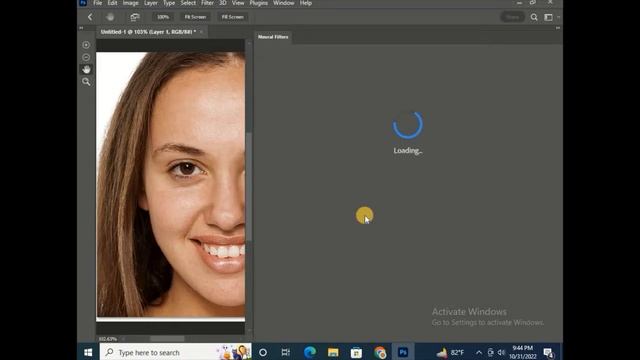Open the Window menu
640x360 pixels.
(284, 3)
